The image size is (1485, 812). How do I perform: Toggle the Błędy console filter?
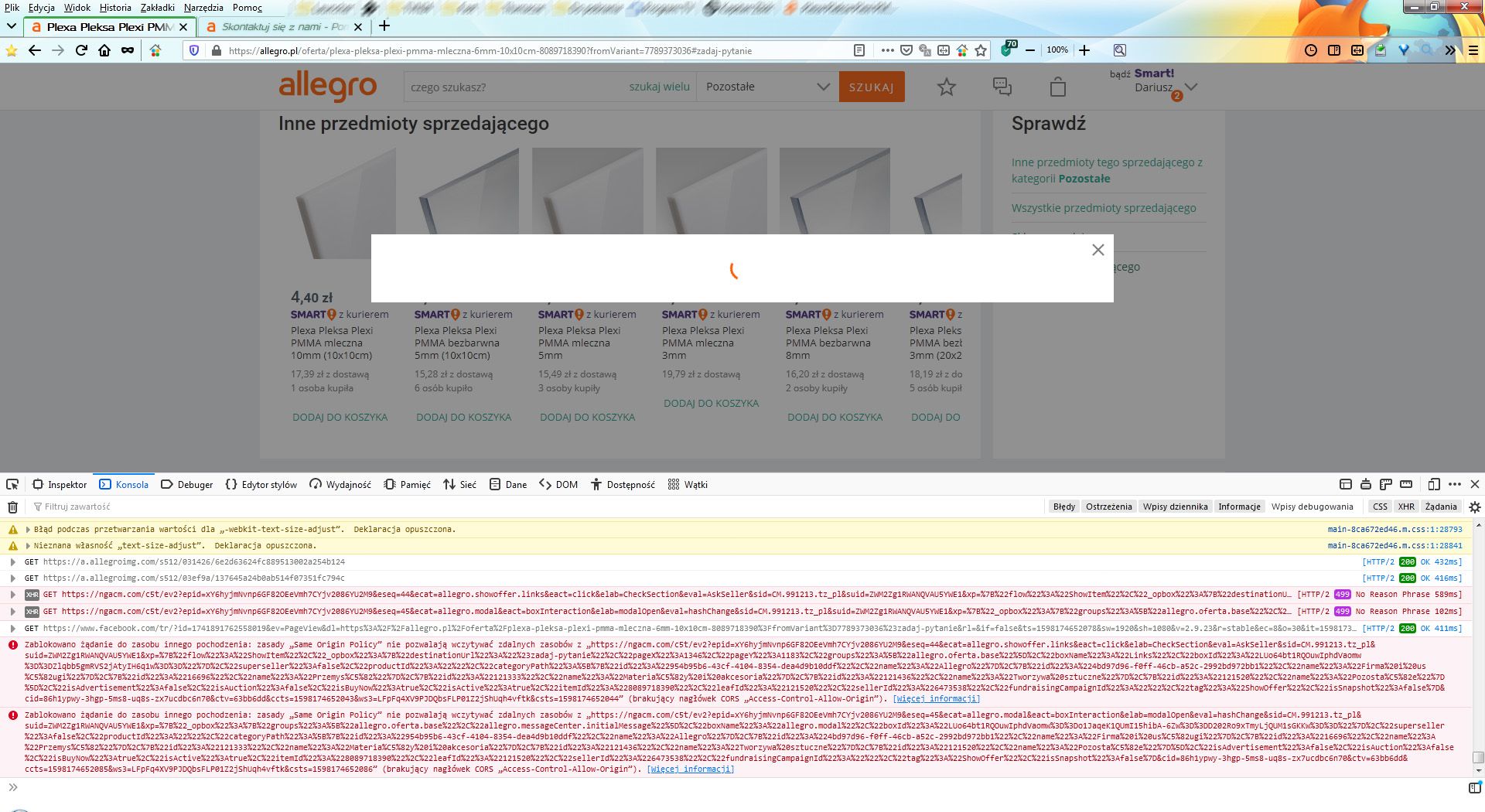[1063, 507]
